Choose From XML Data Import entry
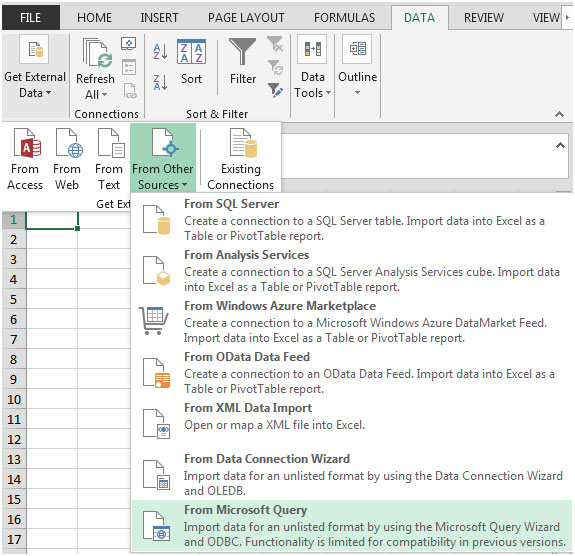 [x=352, y=424]
